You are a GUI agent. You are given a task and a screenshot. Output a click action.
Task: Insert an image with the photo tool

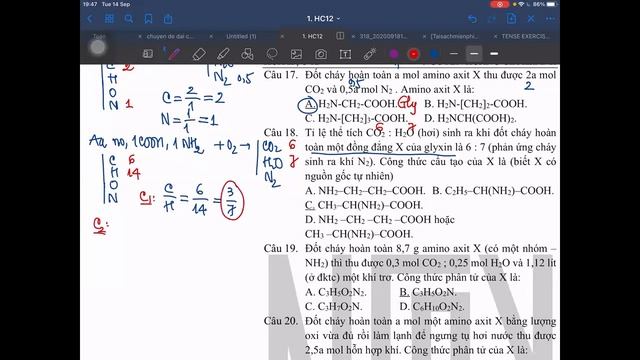(296, 54)
